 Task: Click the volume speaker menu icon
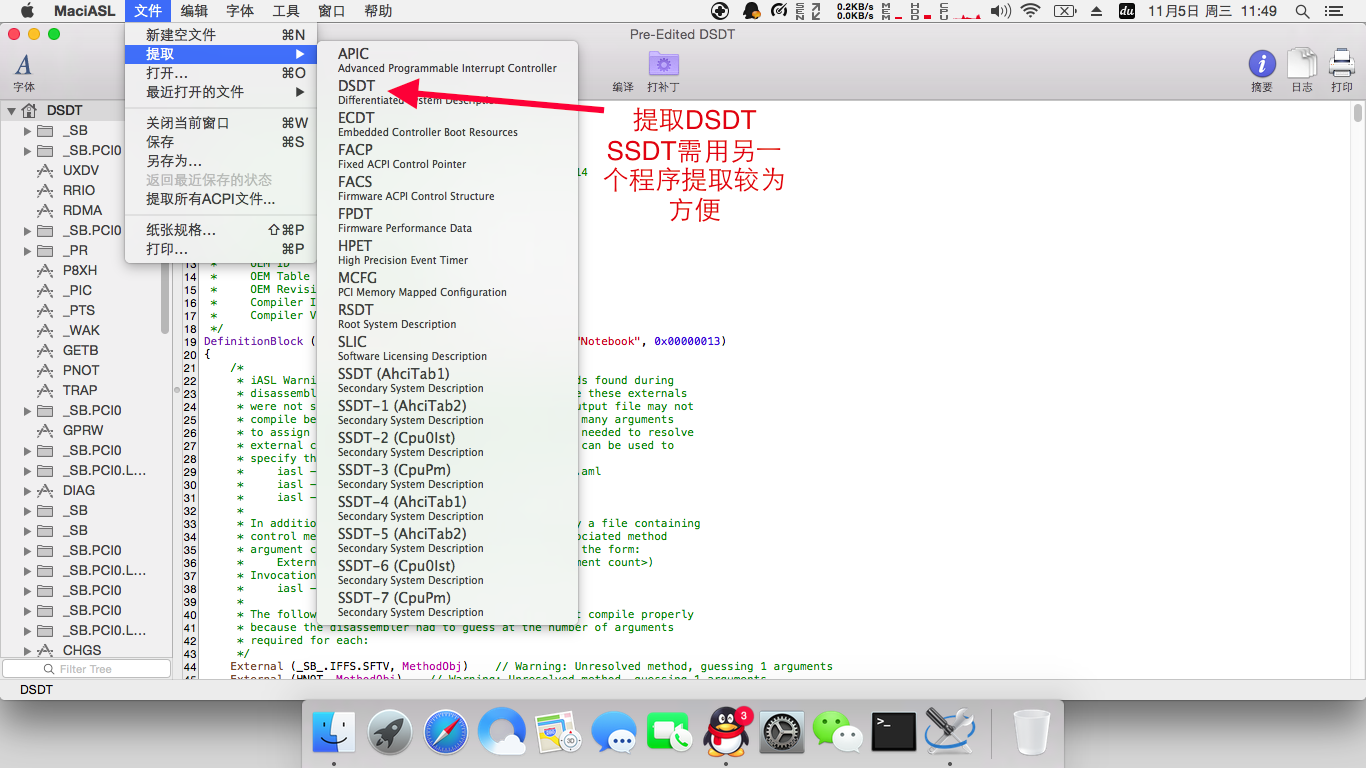1000,11
